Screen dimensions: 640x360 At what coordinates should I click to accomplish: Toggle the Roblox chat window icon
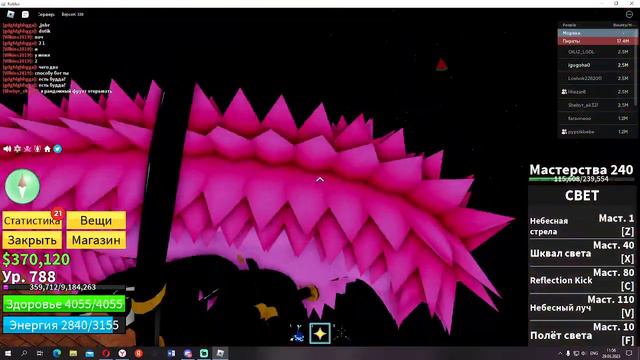(x=25, y=14)
